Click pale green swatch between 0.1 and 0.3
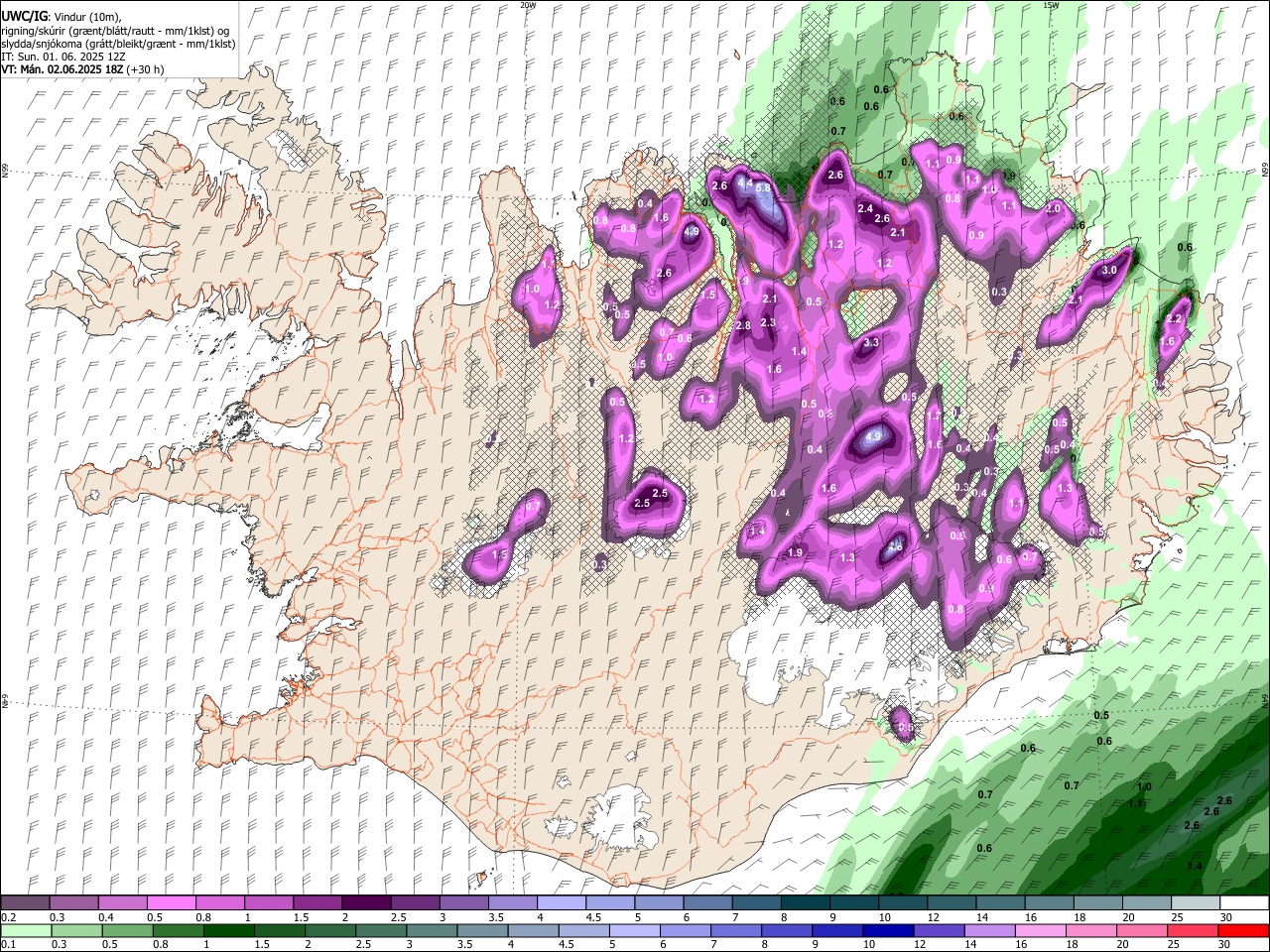The width and height of the screenshot is (1270, 952). [x=26, y=931]
